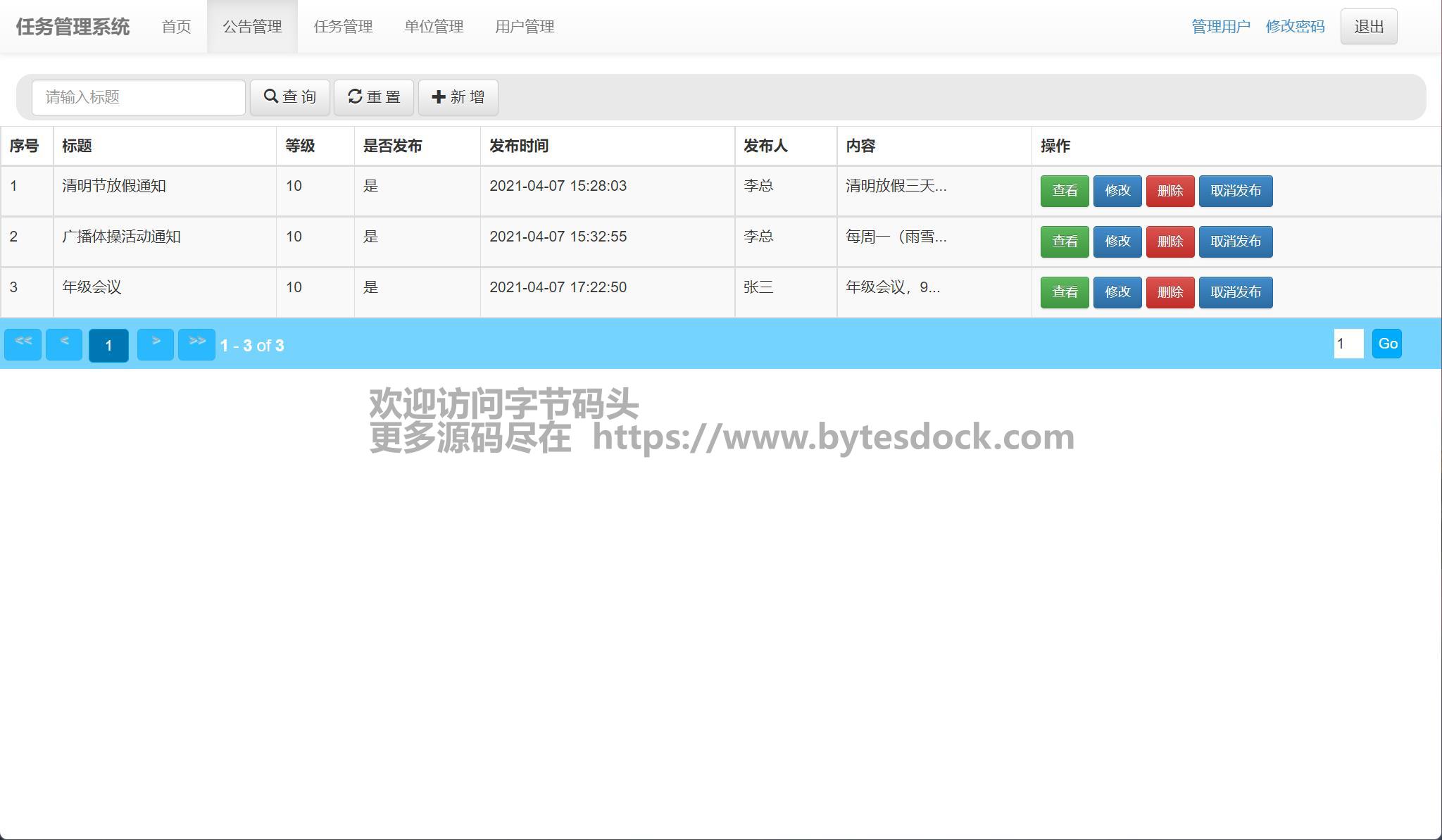Jump to last page with >> arrow
Screen dimensions: 1442x840
[x=196, y=344]
